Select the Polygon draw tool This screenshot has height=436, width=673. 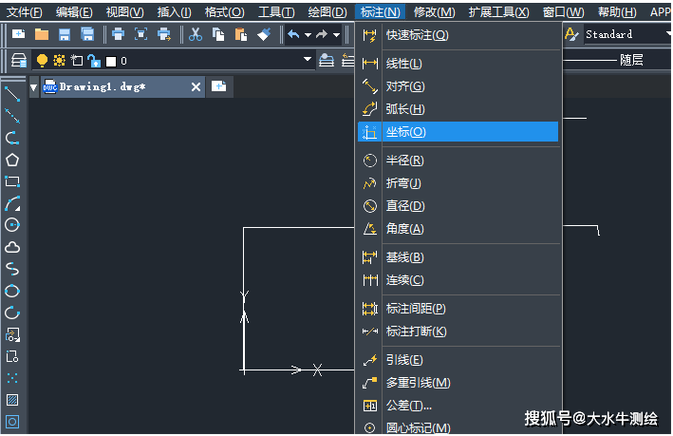click(12, 160)
